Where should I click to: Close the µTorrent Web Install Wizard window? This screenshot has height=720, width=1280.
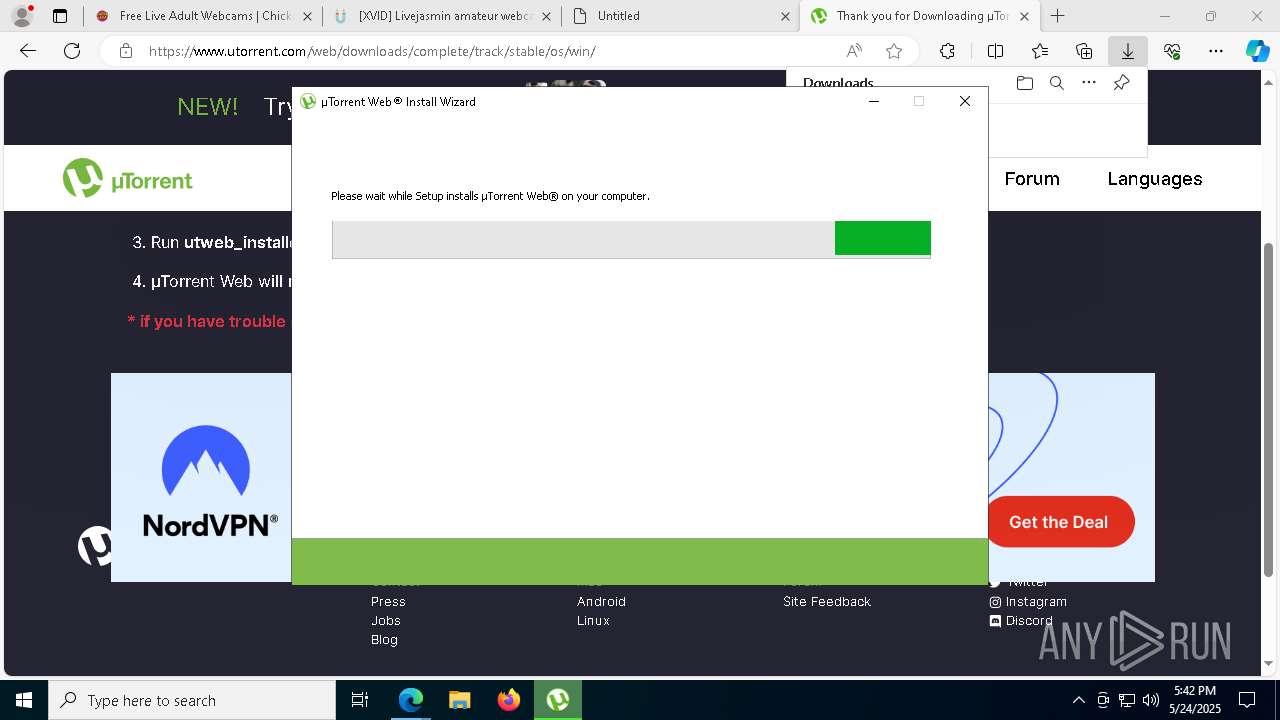click(x=965, y=101)
